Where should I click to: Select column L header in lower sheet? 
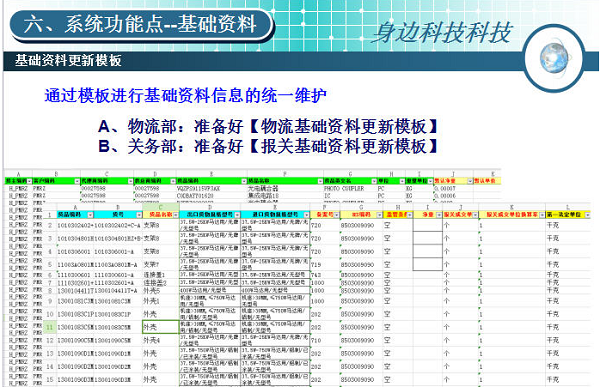click(x=568, y=207)
